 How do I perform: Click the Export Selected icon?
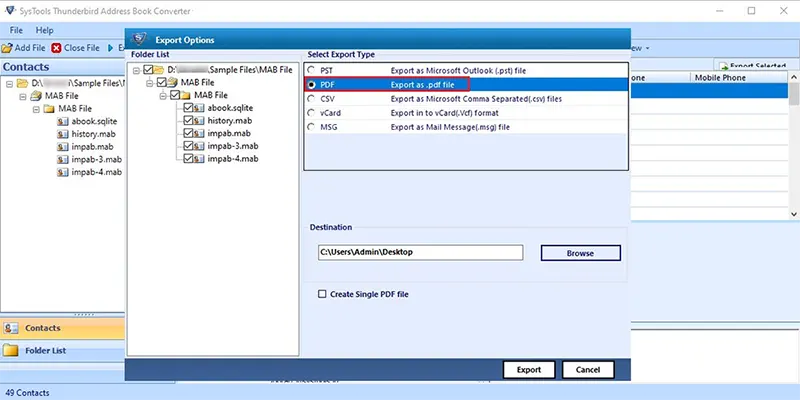[723, 67]
